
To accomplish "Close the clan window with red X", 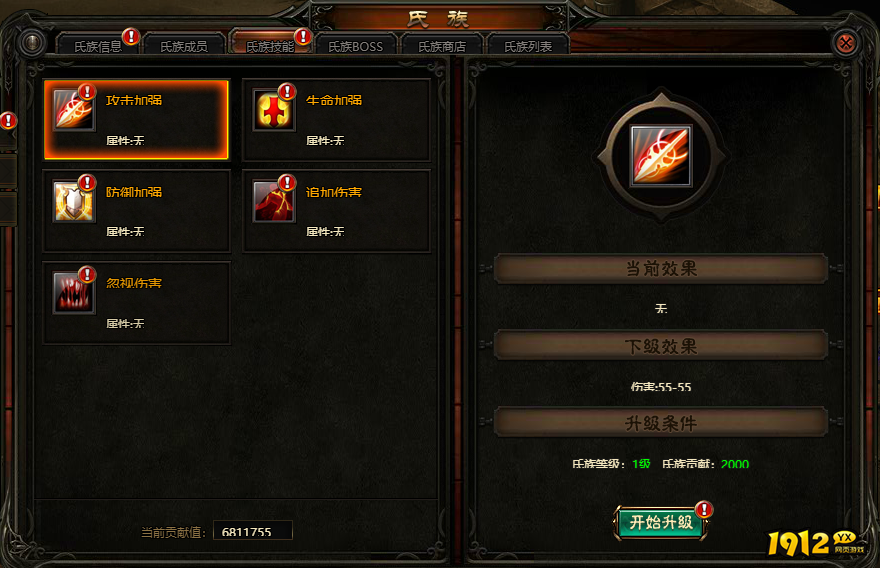I will [x=846, y=43].
